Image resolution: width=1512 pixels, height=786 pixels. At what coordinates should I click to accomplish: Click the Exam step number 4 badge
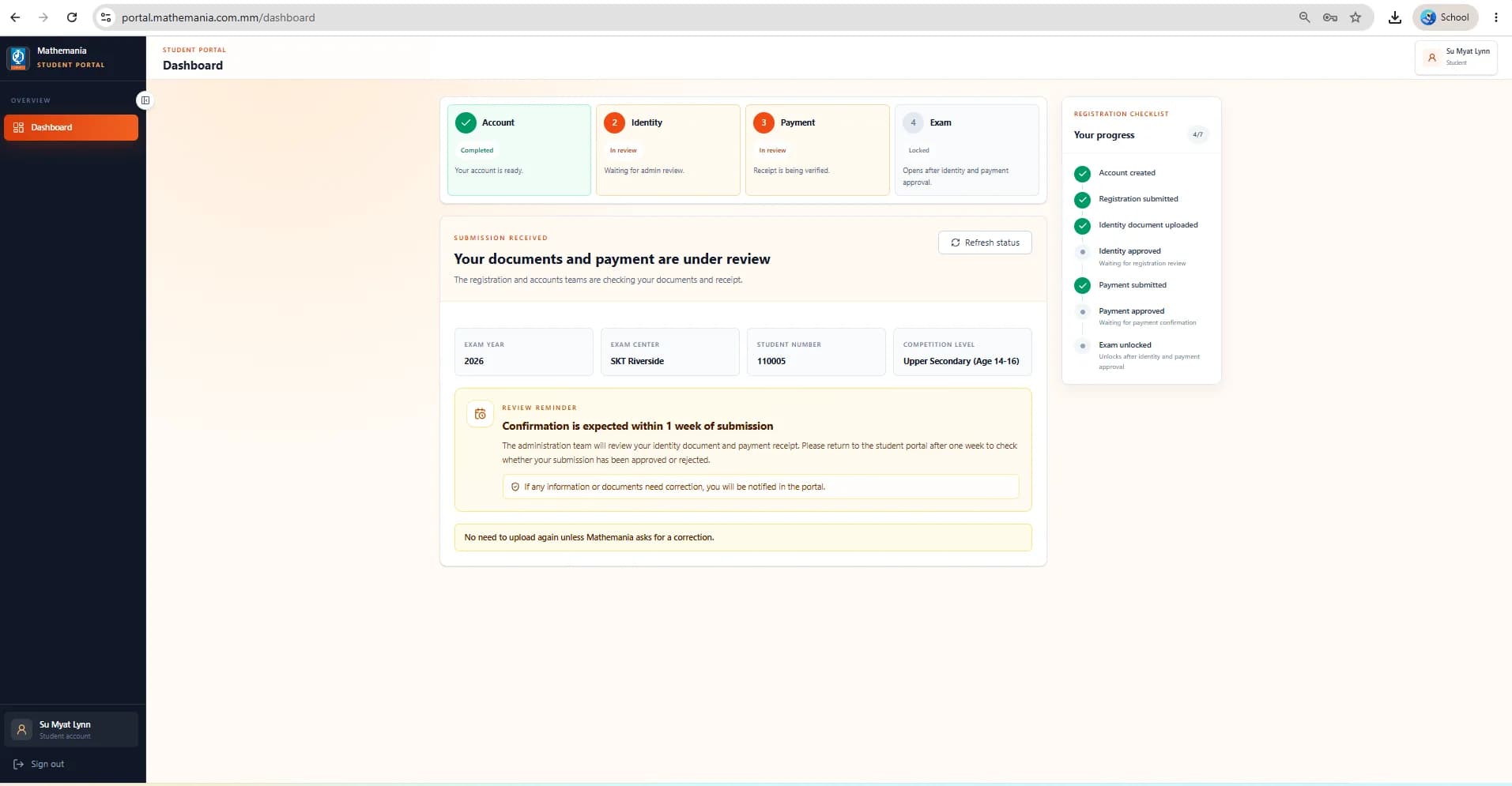[913, 122]
